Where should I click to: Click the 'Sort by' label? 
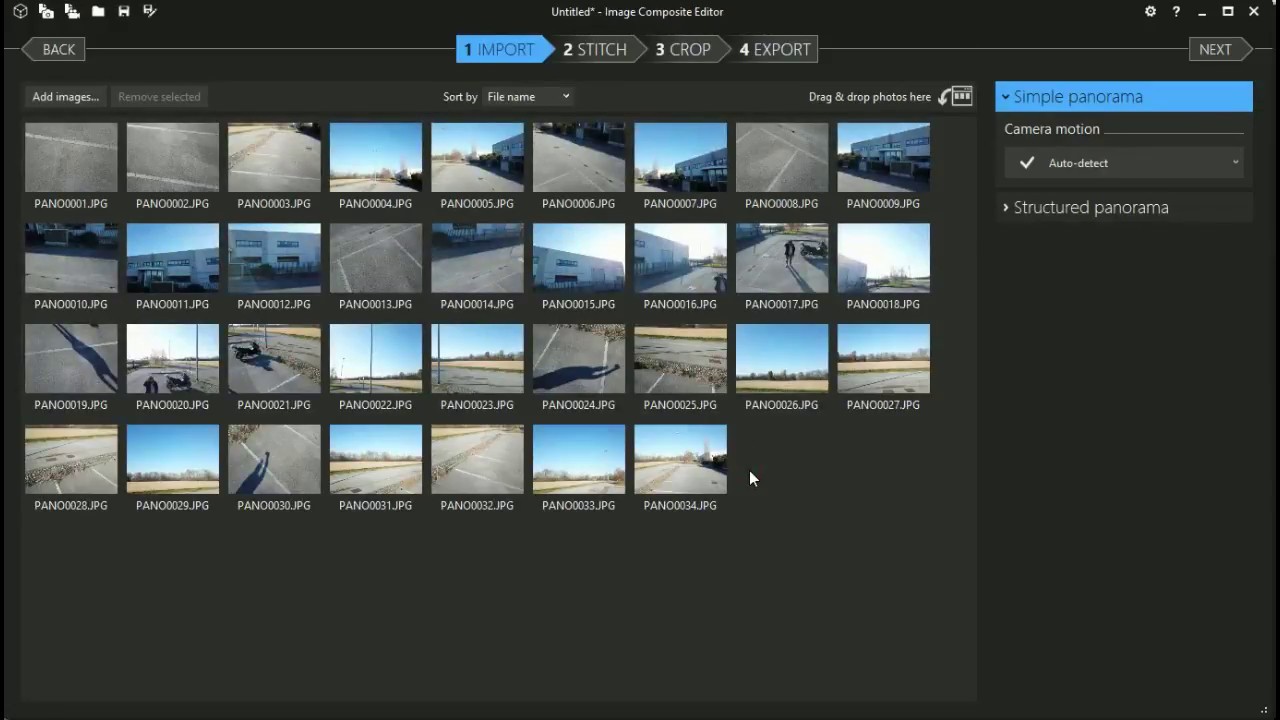(460, 97)
